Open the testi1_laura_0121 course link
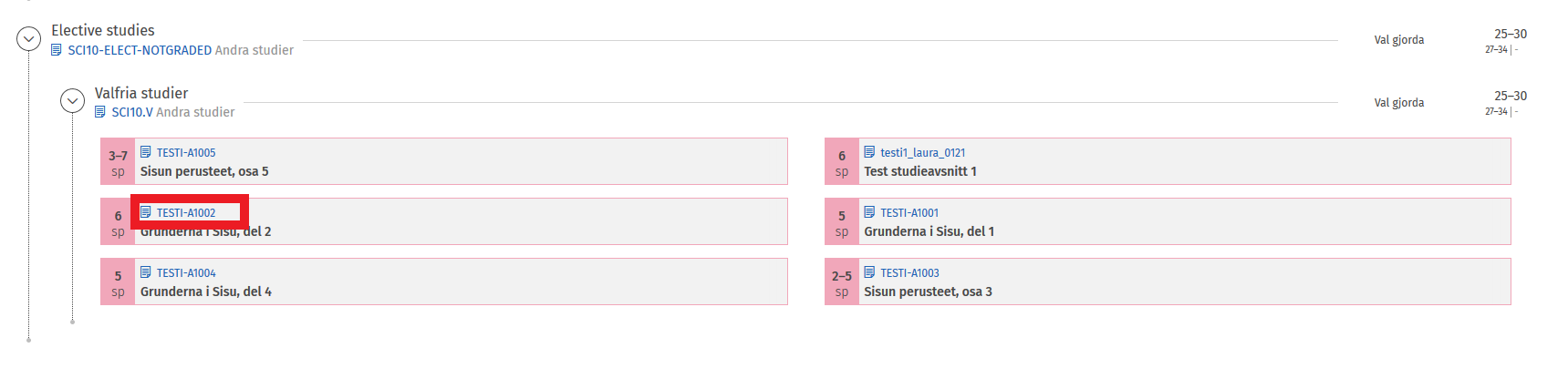This screenshot has height=389, width=1568. (x=922, y=153)
